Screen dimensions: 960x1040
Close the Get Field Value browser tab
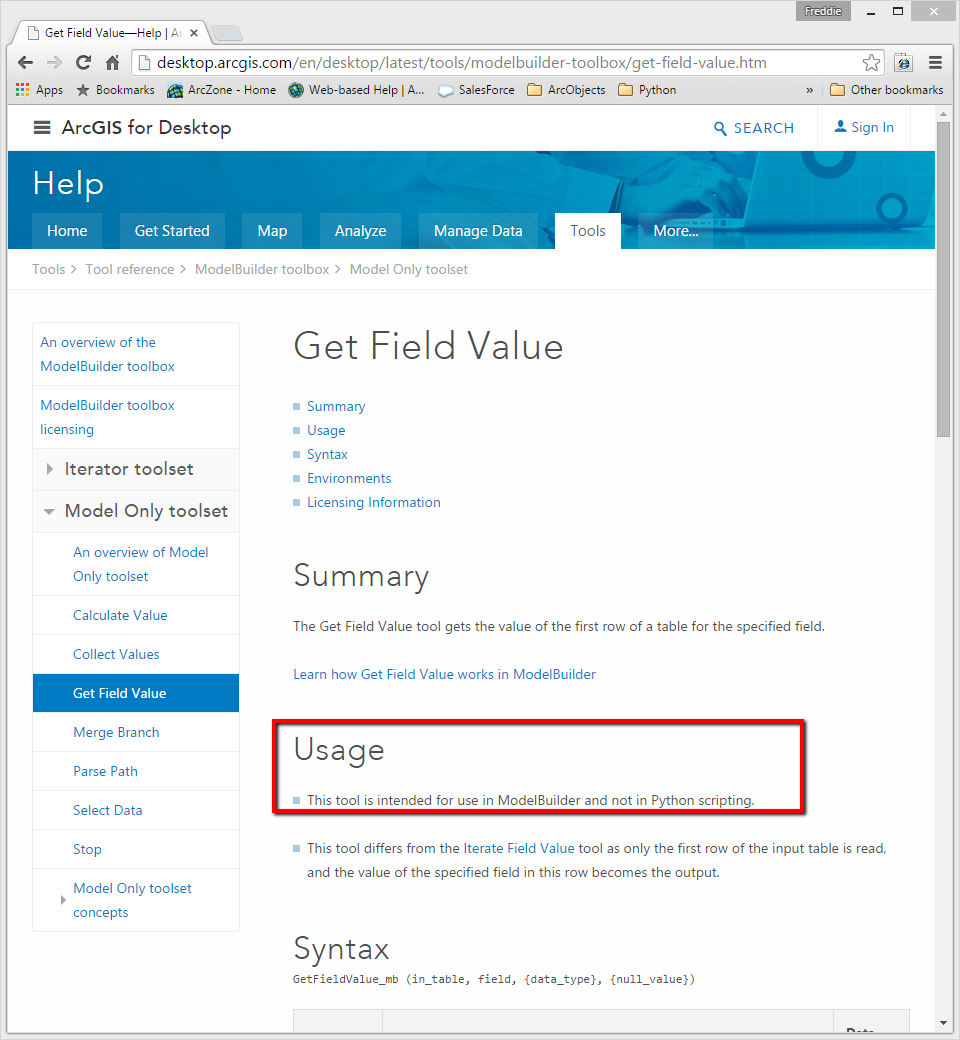pyautogui.click(x=194, y=32)
